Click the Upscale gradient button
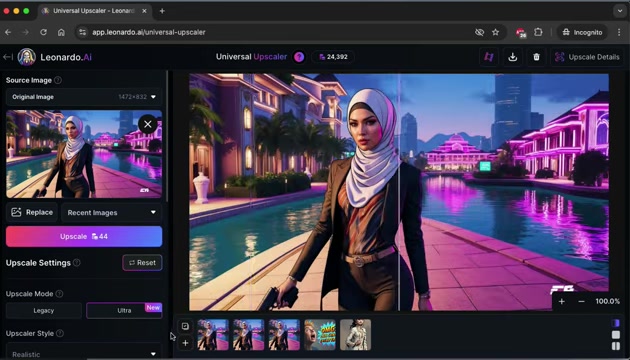 84,236
